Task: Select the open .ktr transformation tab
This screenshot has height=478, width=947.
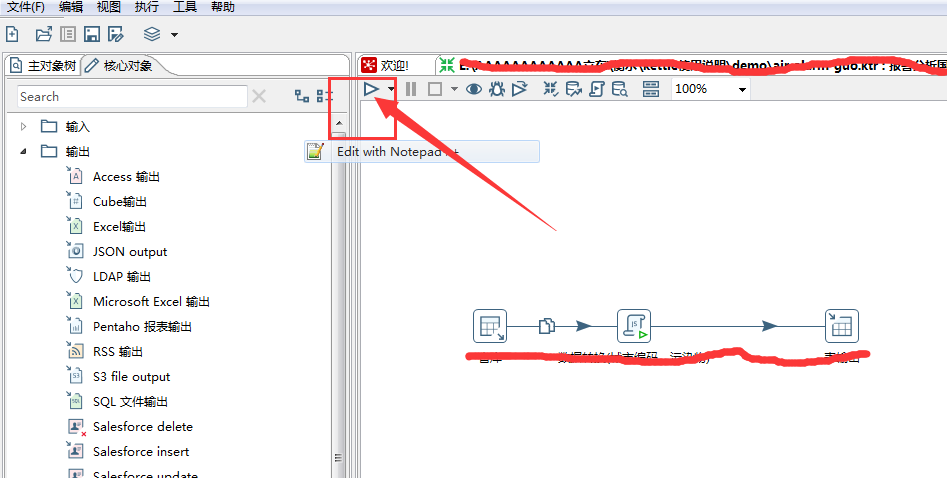Action: coord(690,65)
